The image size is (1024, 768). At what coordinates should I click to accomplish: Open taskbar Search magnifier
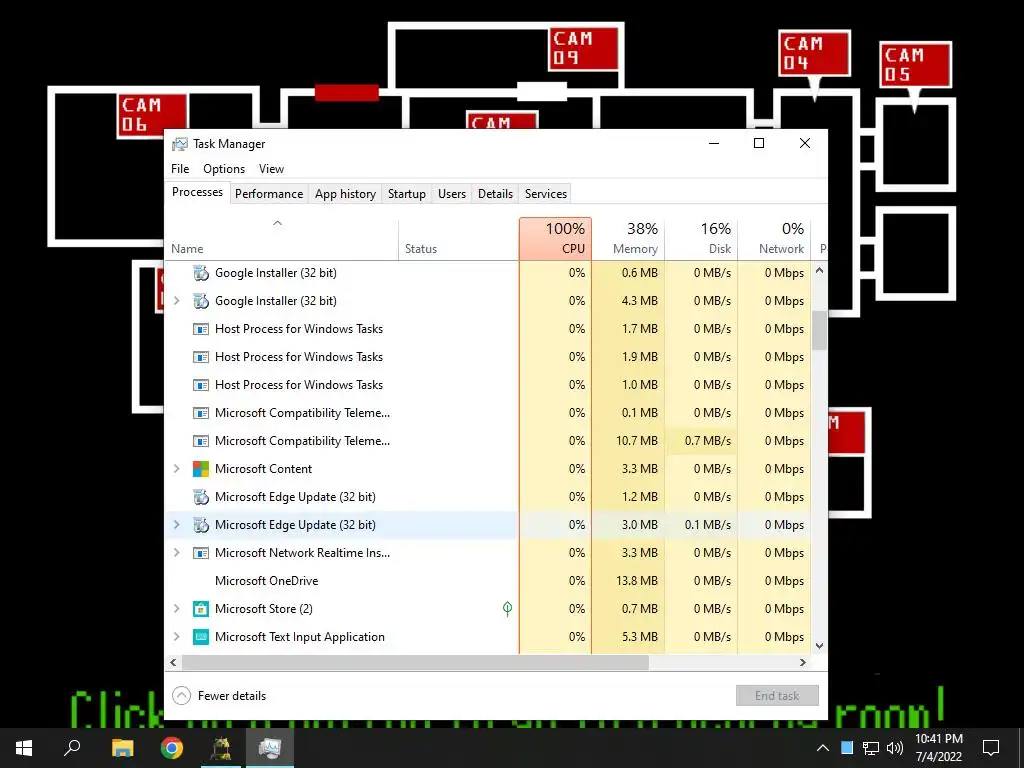[72, 748]
